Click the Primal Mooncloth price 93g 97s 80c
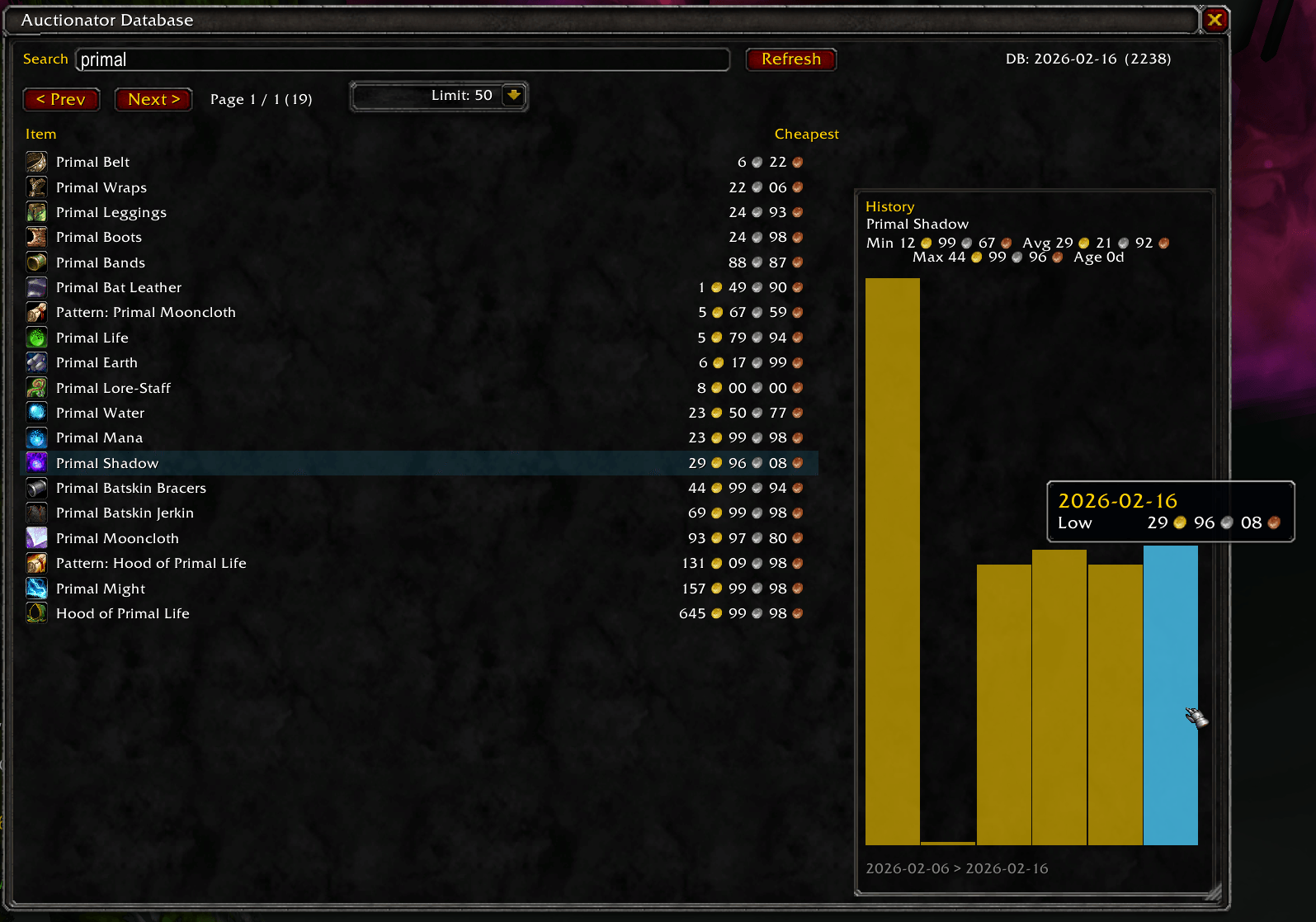 (746, 538)
